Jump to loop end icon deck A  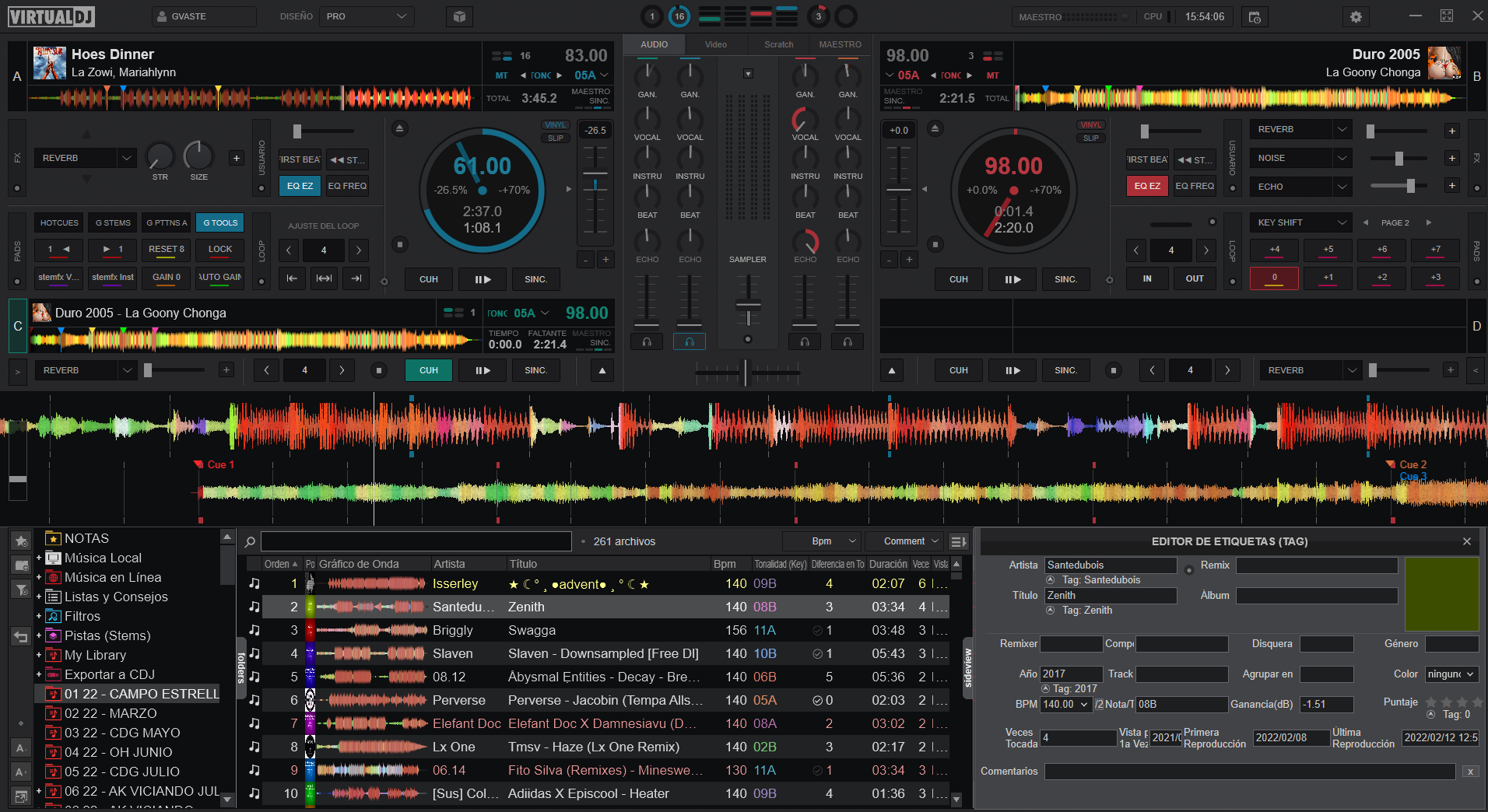coord(356,278)
